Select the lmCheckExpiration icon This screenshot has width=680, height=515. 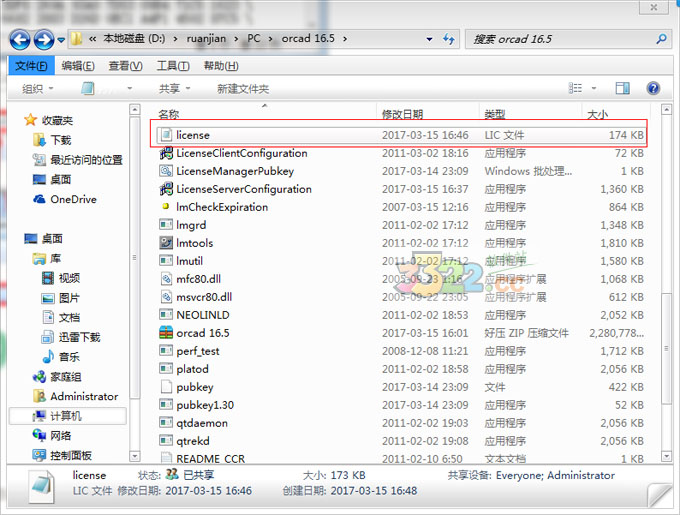coord(166,207)
